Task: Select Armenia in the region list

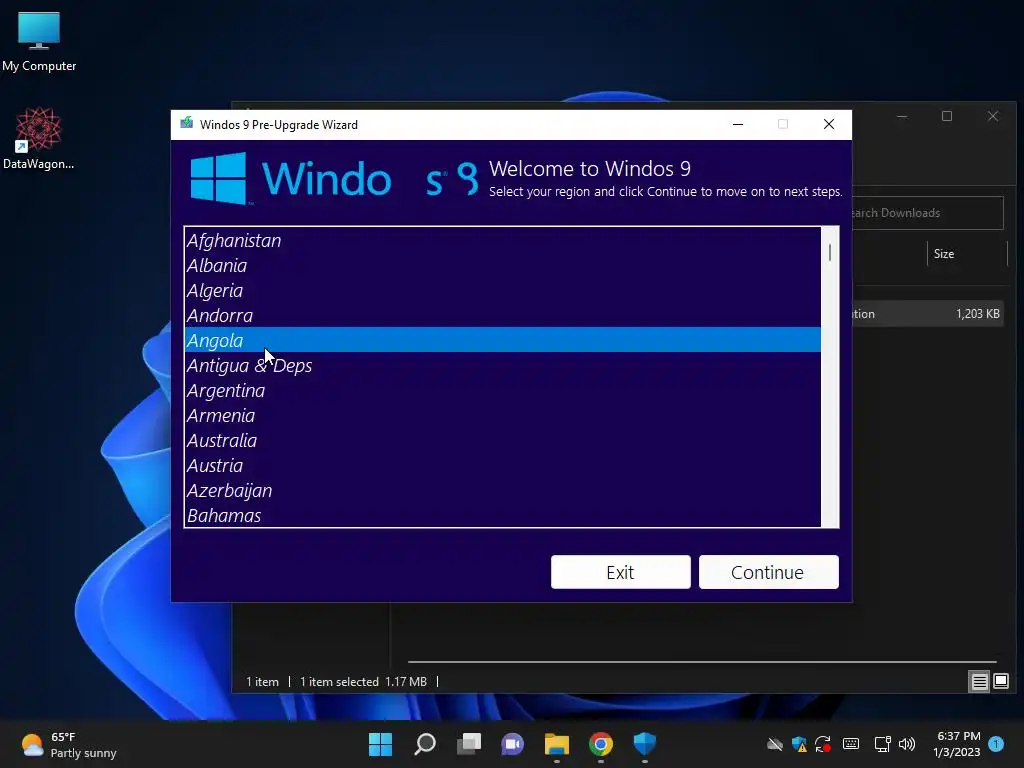Action: point(502,415)
